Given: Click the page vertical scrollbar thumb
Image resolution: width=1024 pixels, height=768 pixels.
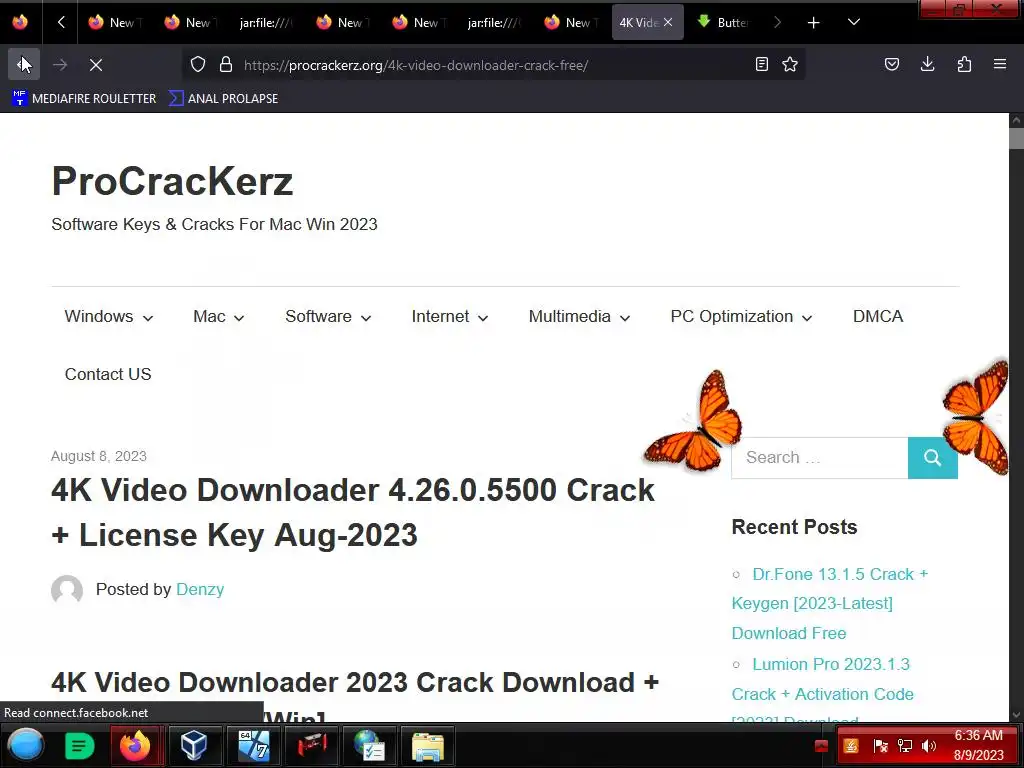Looking at the screenshot, I should [1016, 139].
